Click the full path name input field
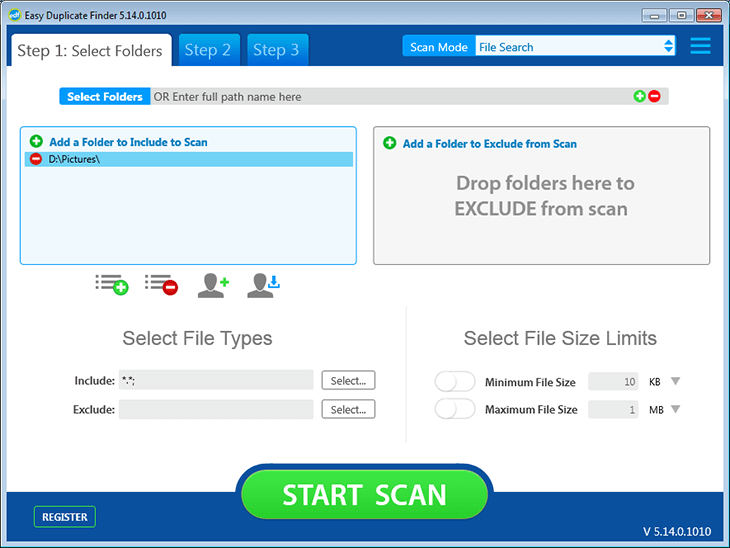 pyautogui.click(x=391, y=96)
